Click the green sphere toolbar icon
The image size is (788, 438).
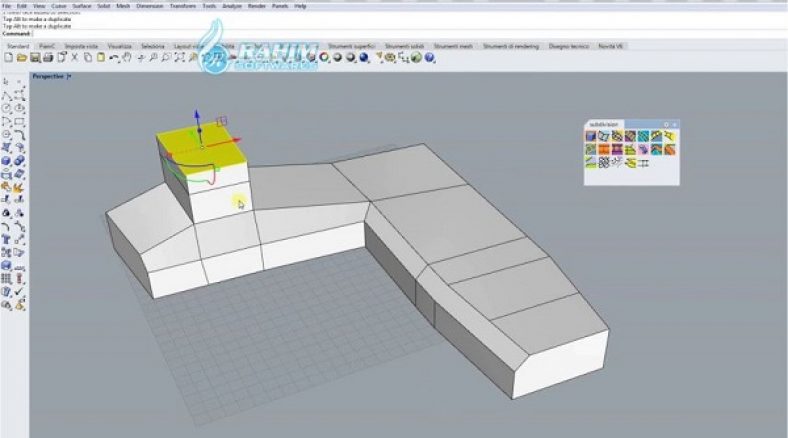click(x=417, y=58)
